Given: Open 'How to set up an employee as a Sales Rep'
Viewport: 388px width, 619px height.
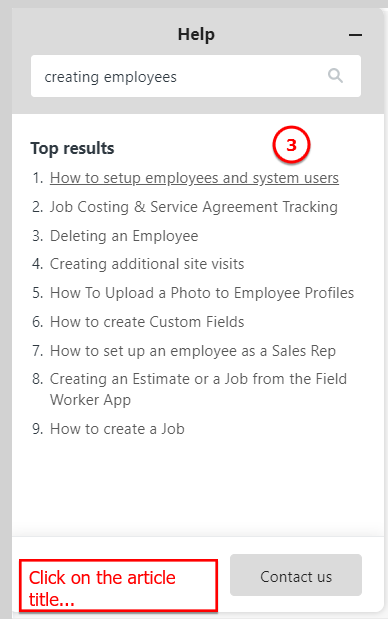Looking at the screenshot, I should (193, 351).
